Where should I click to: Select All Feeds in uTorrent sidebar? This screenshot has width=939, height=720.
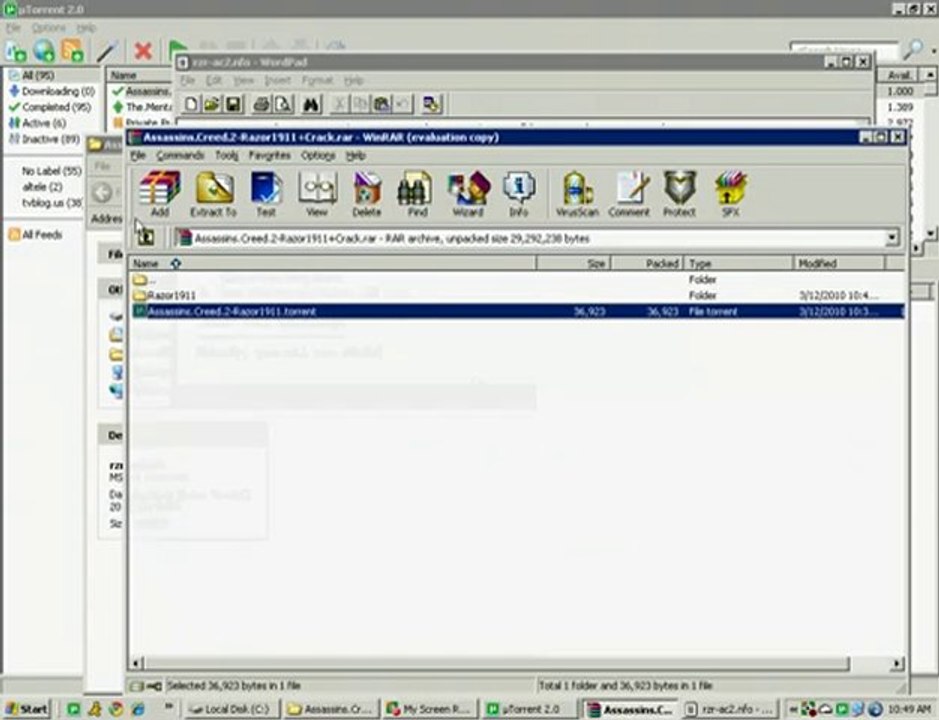point(36,234)
